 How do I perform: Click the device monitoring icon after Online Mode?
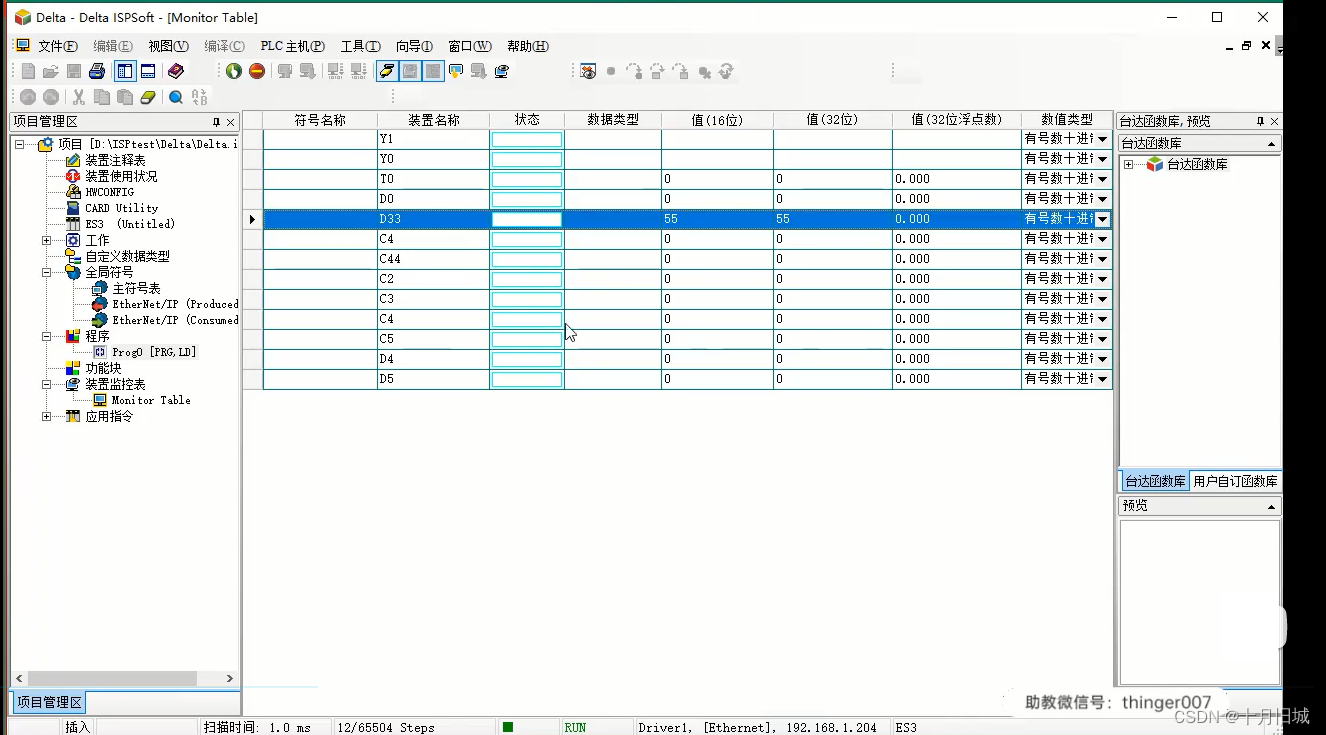[x=409, y=71]
